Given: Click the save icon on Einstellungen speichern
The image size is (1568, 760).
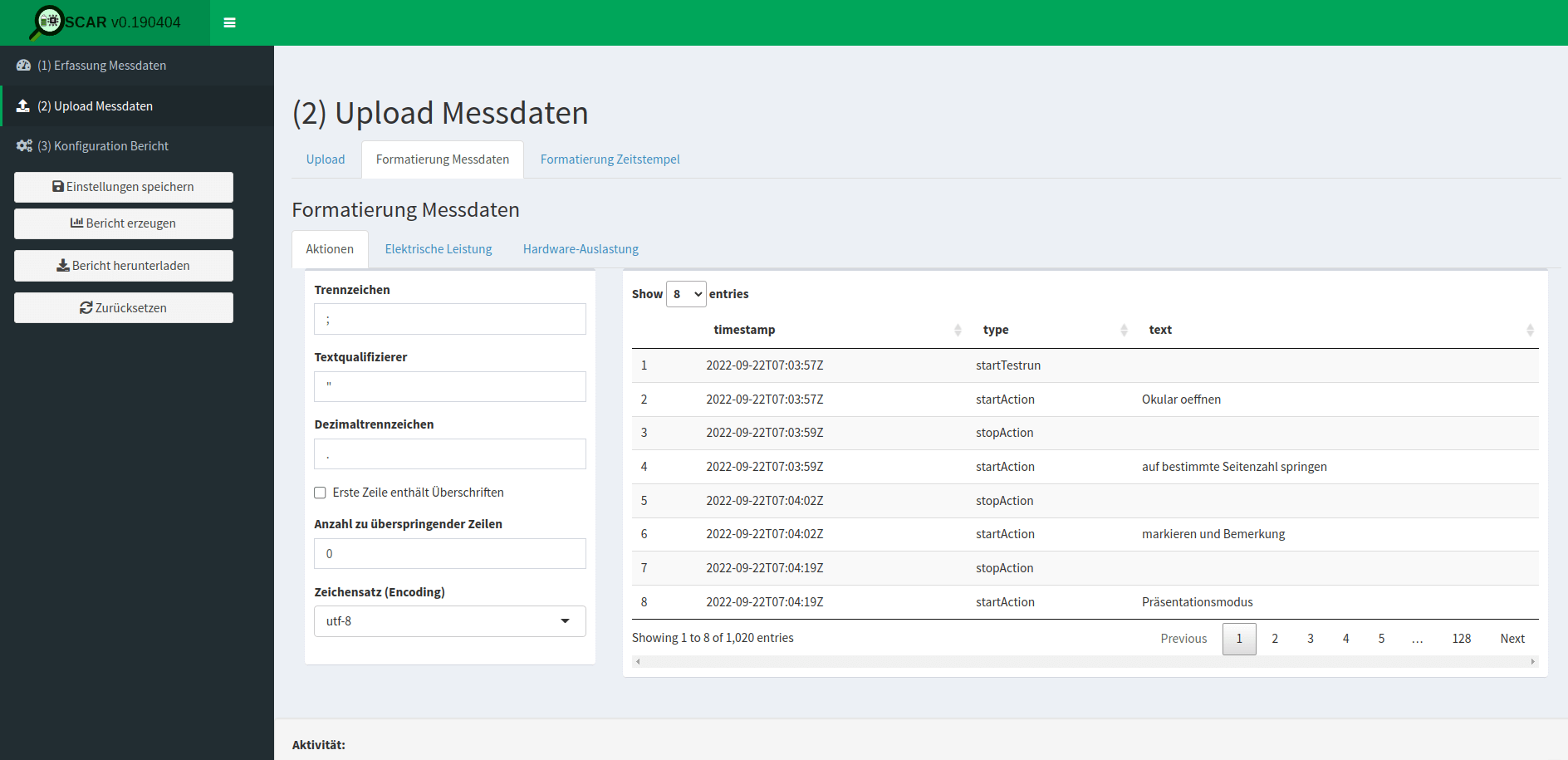Looking at the screenshot, I should [x=56, y=186].
